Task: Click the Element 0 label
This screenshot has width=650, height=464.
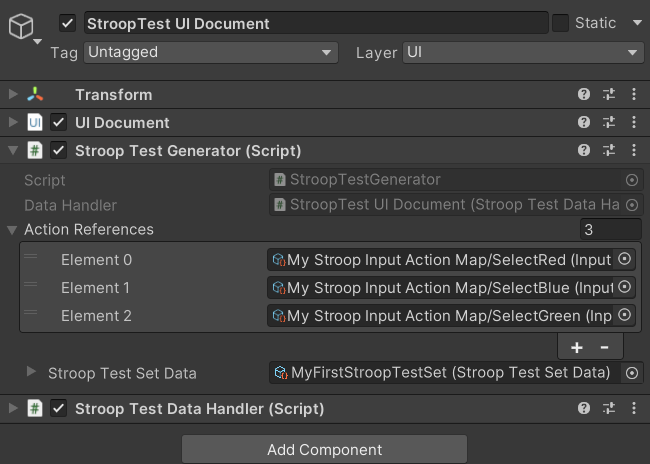Action: tap(96, 260)
